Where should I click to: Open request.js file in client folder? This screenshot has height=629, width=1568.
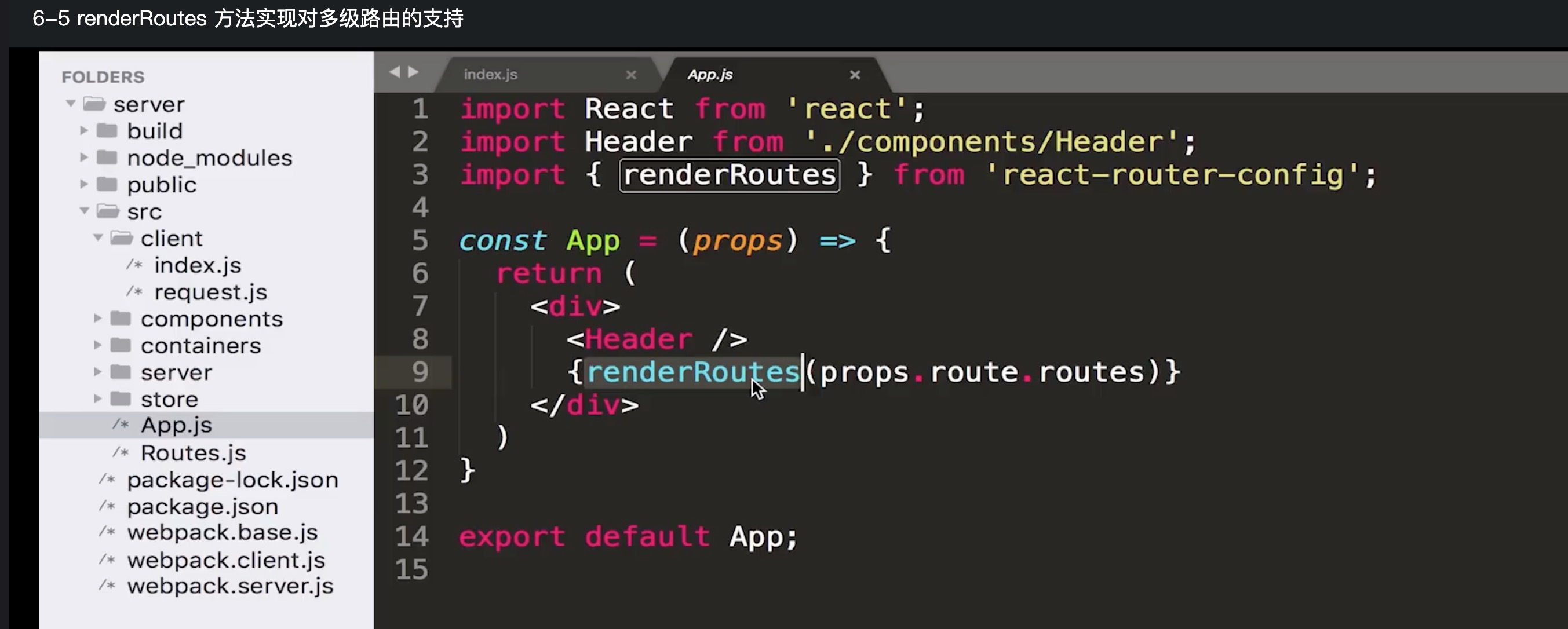click(210, 292)
